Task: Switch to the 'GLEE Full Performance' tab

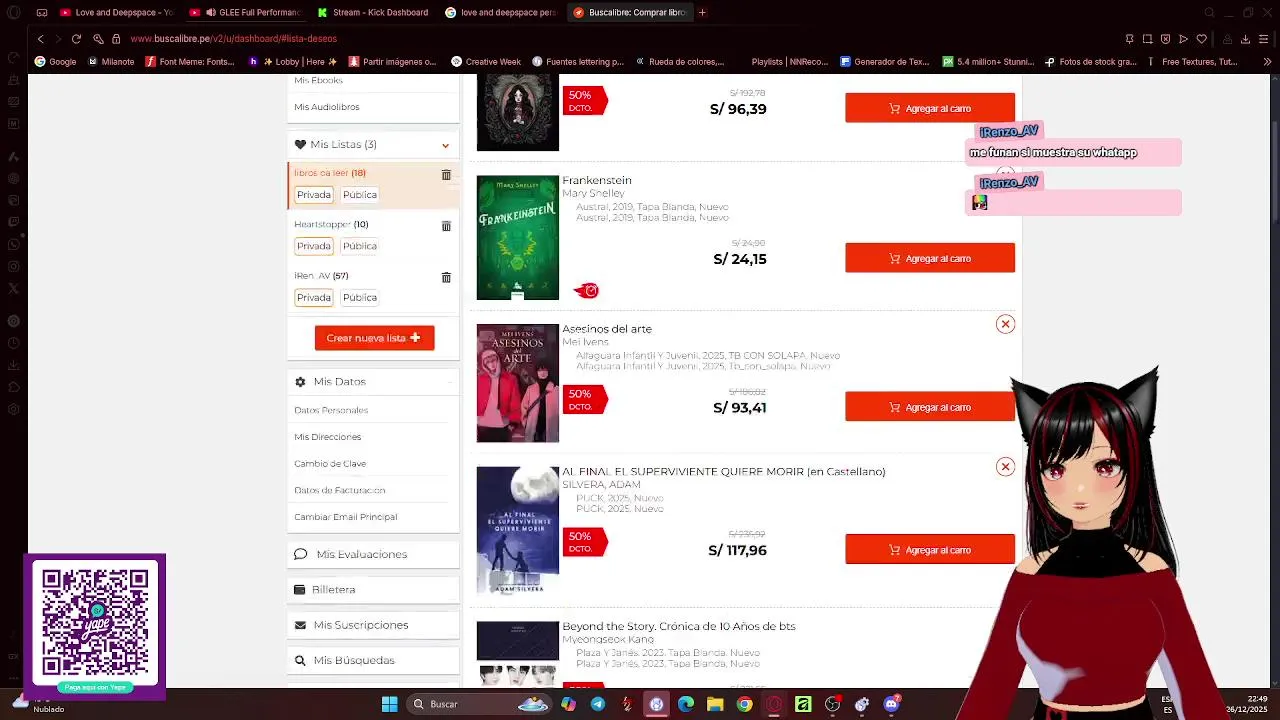Action: click(244, 13)
